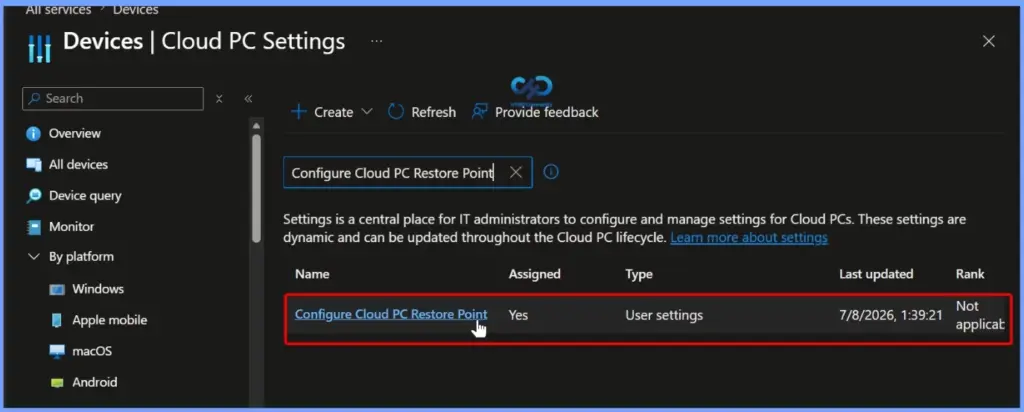Open All devices in sidebar

click(78, 165)
